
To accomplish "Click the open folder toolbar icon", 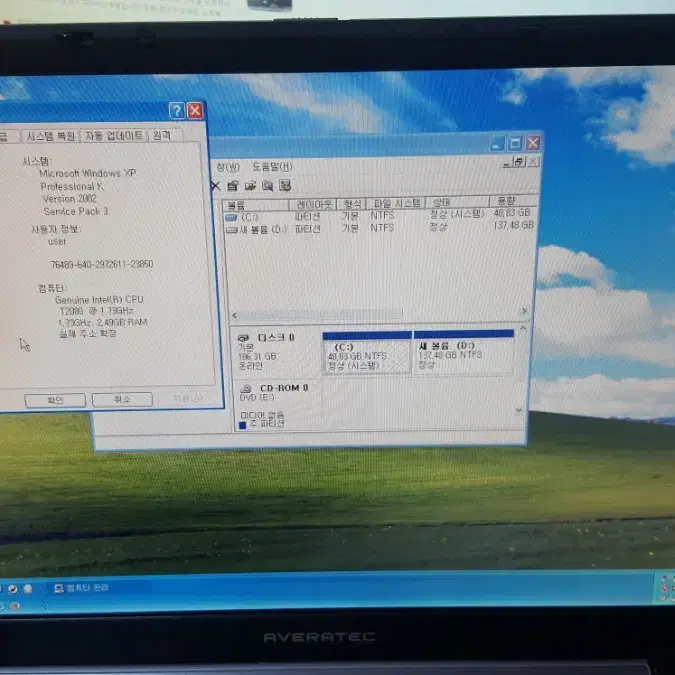I will pyautogui.click(x=250, y=186).
